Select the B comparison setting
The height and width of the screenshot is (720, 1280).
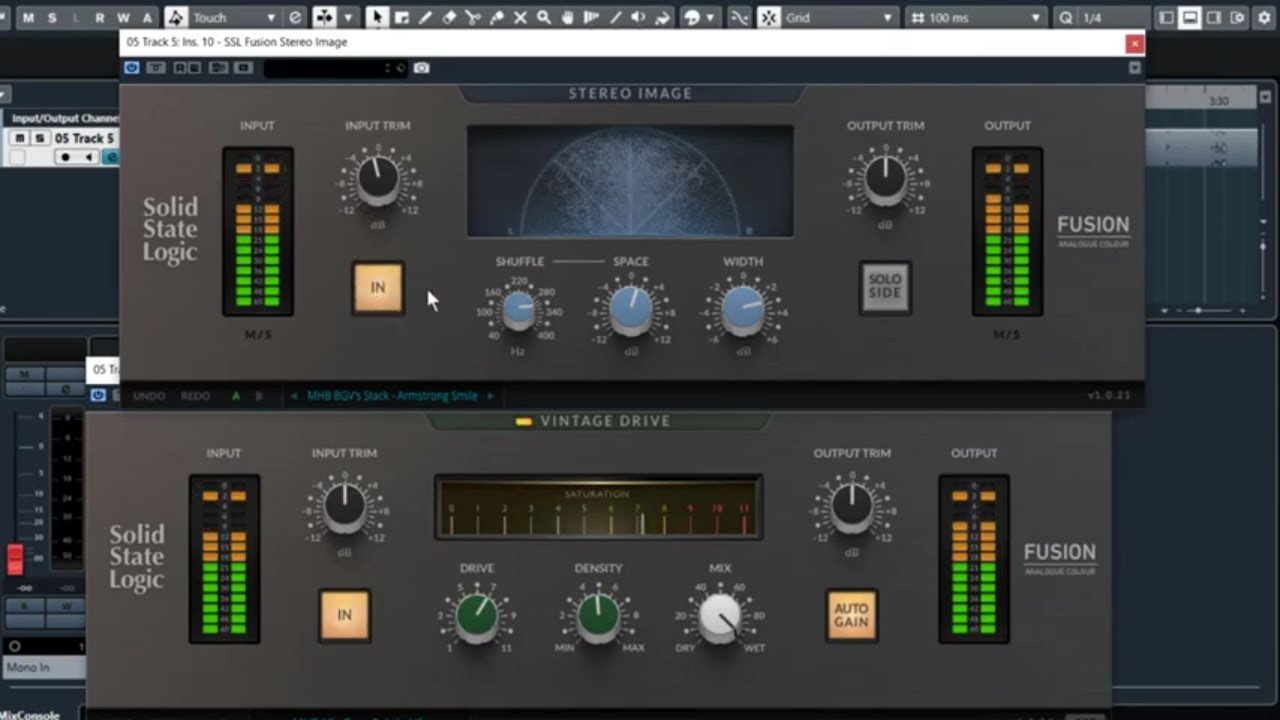click(259, 396)
